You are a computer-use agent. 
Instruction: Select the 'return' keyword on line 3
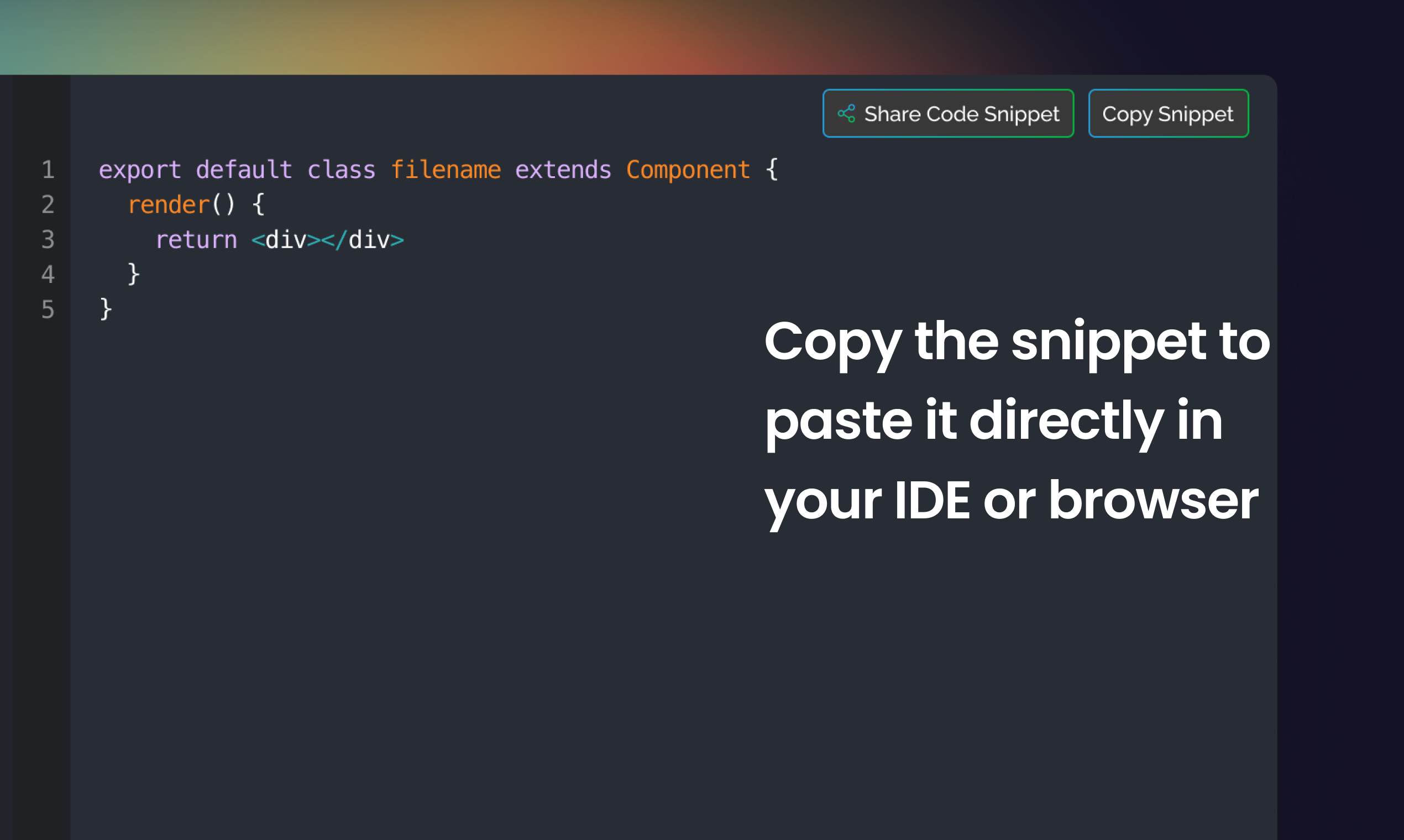coord(196,239)
